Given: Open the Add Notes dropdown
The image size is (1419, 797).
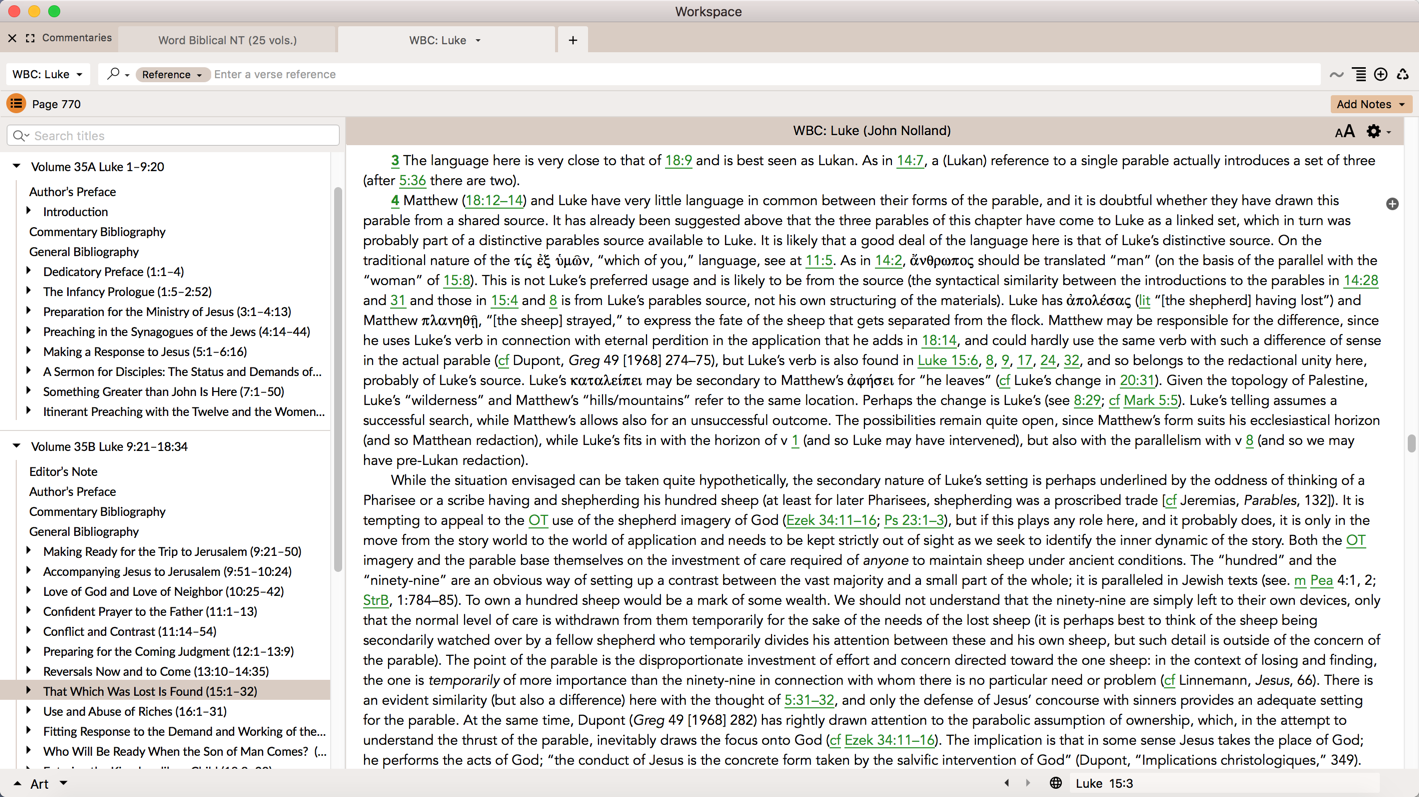Looking at the screenshot, I should tap(1371, 104).
